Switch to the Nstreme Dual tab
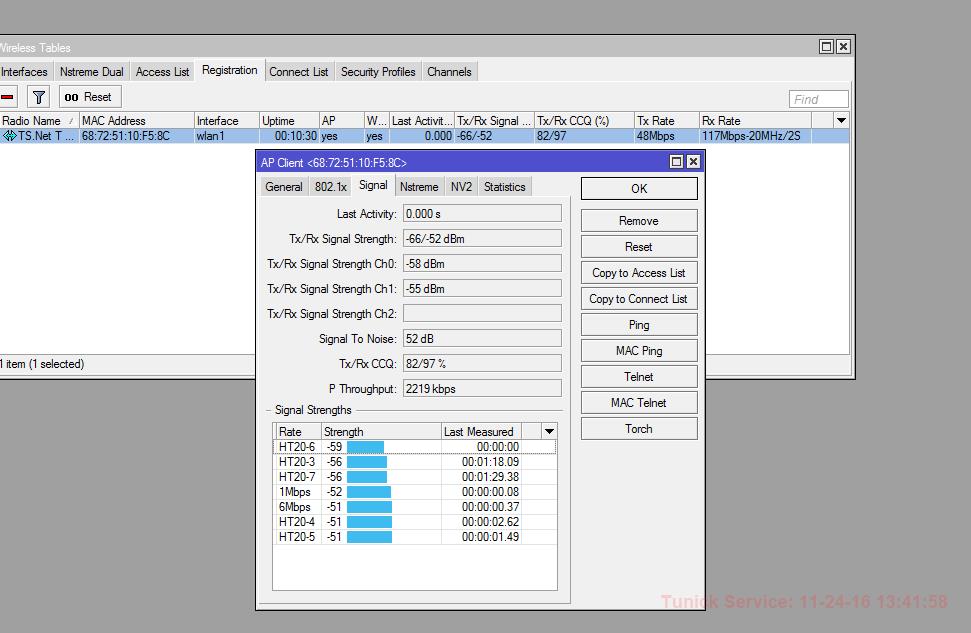The height and width of the screenshot is (633, 971). point(92,72)
